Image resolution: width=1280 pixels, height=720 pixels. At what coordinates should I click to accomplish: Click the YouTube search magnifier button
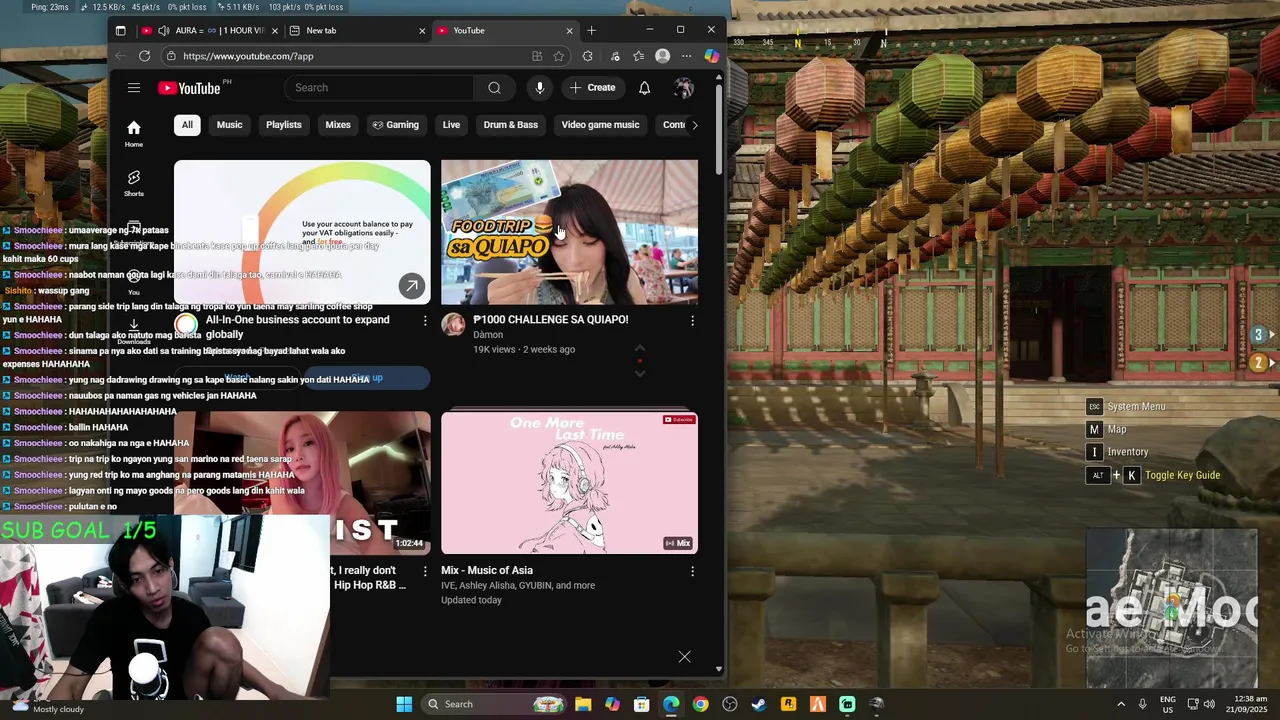[494, 88]
